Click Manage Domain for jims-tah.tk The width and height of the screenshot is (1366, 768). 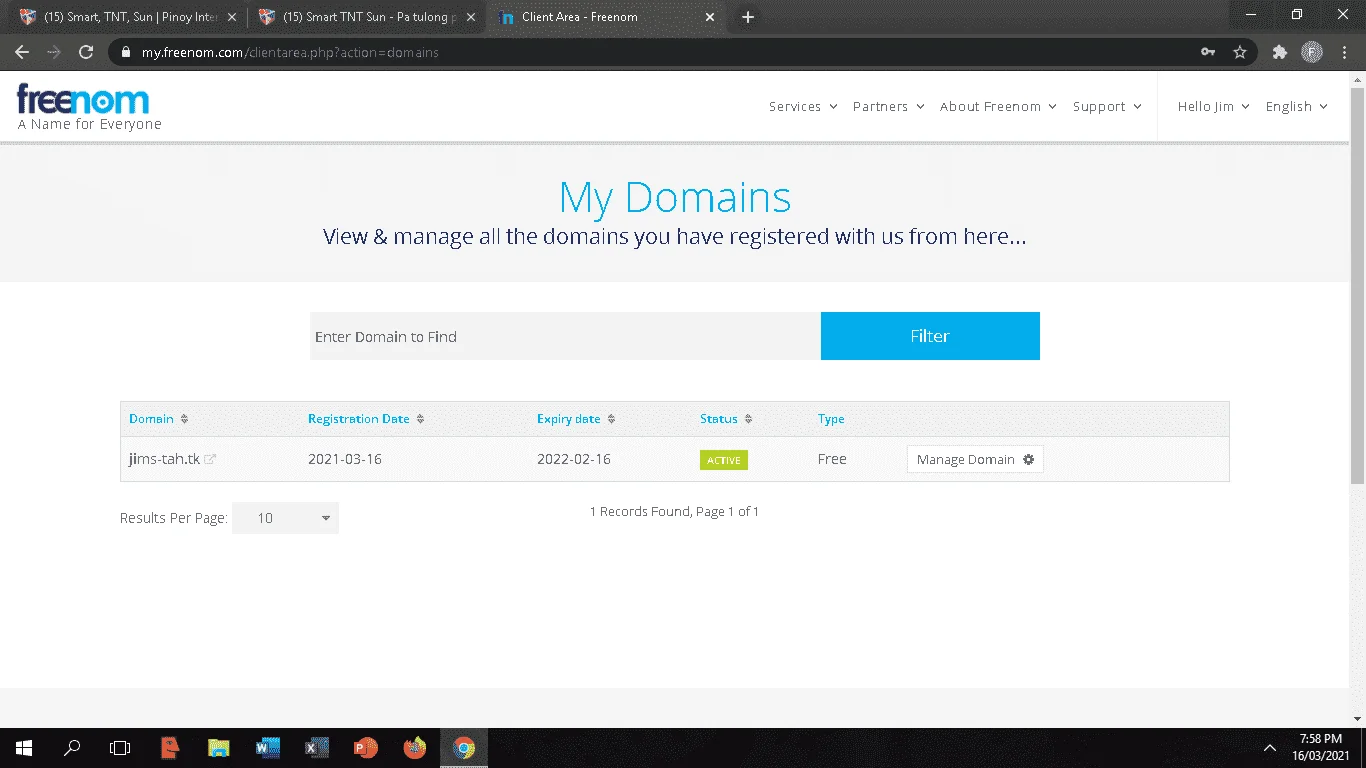[x=975, y=460]
